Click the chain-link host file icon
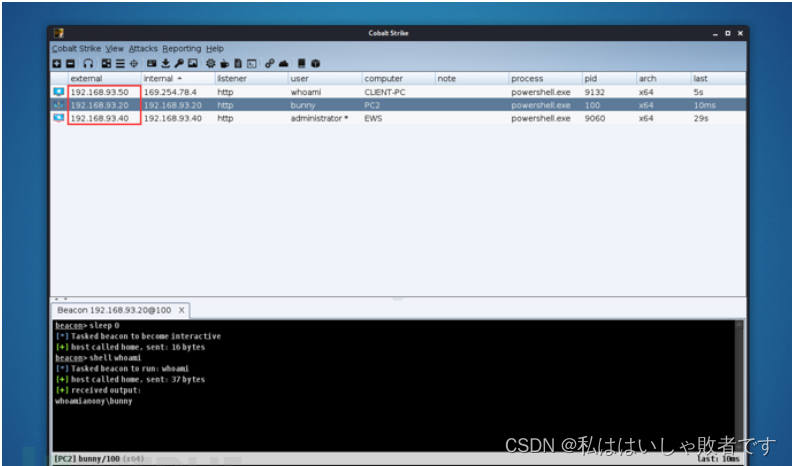Screen dimensions: 792x466 click(270, 64)
